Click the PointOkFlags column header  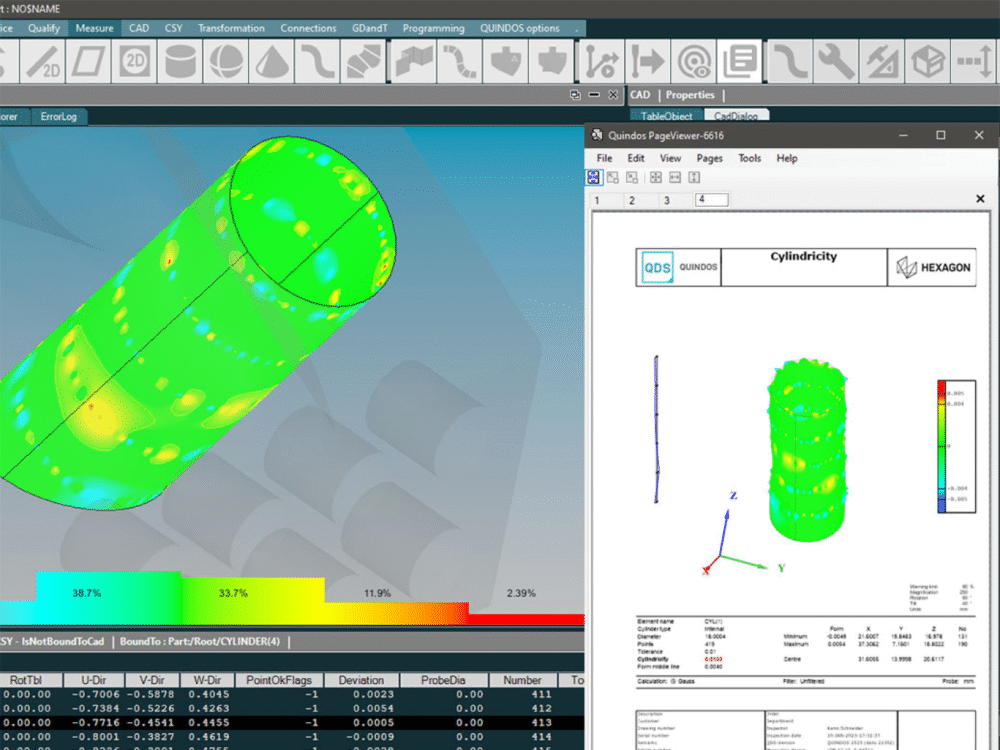279,680
